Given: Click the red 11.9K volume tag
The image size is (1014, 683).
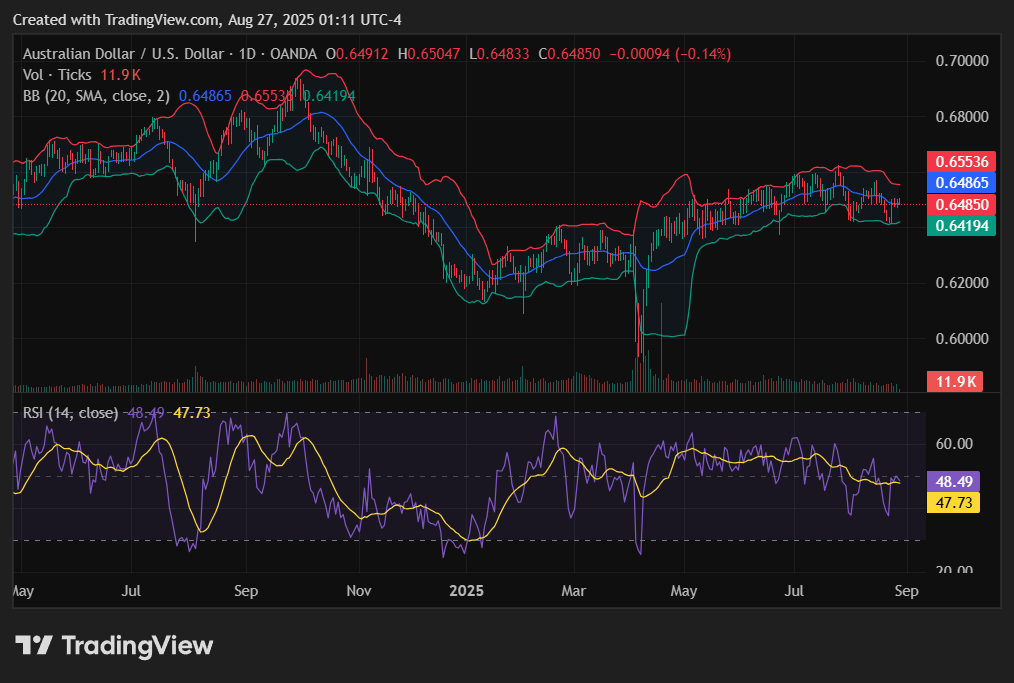Looking at the screenshot, I should 955,382.
